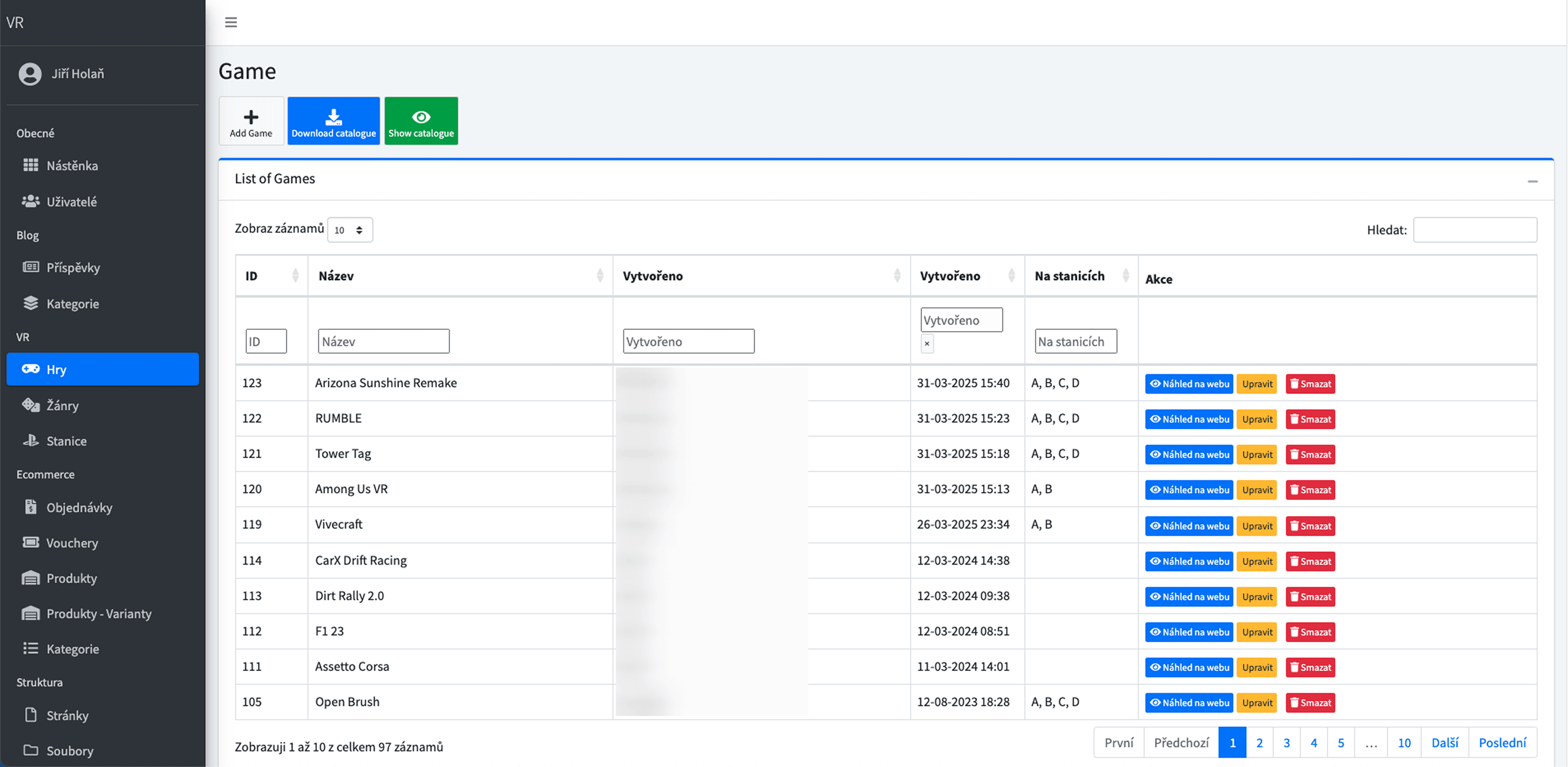Screen dimensions: 1568x767
Task: Open the Zobraz záznamů count dropdown
Action: [x=350, y=230]
